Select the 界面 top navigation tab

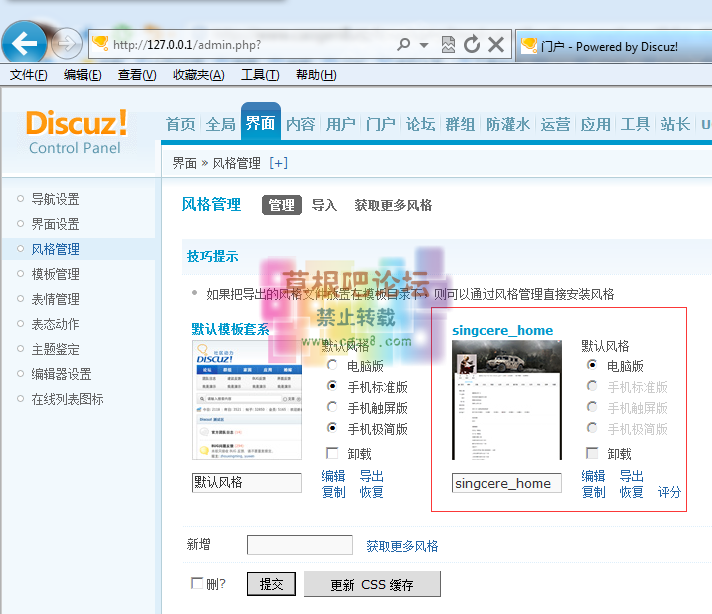point(261,123)
